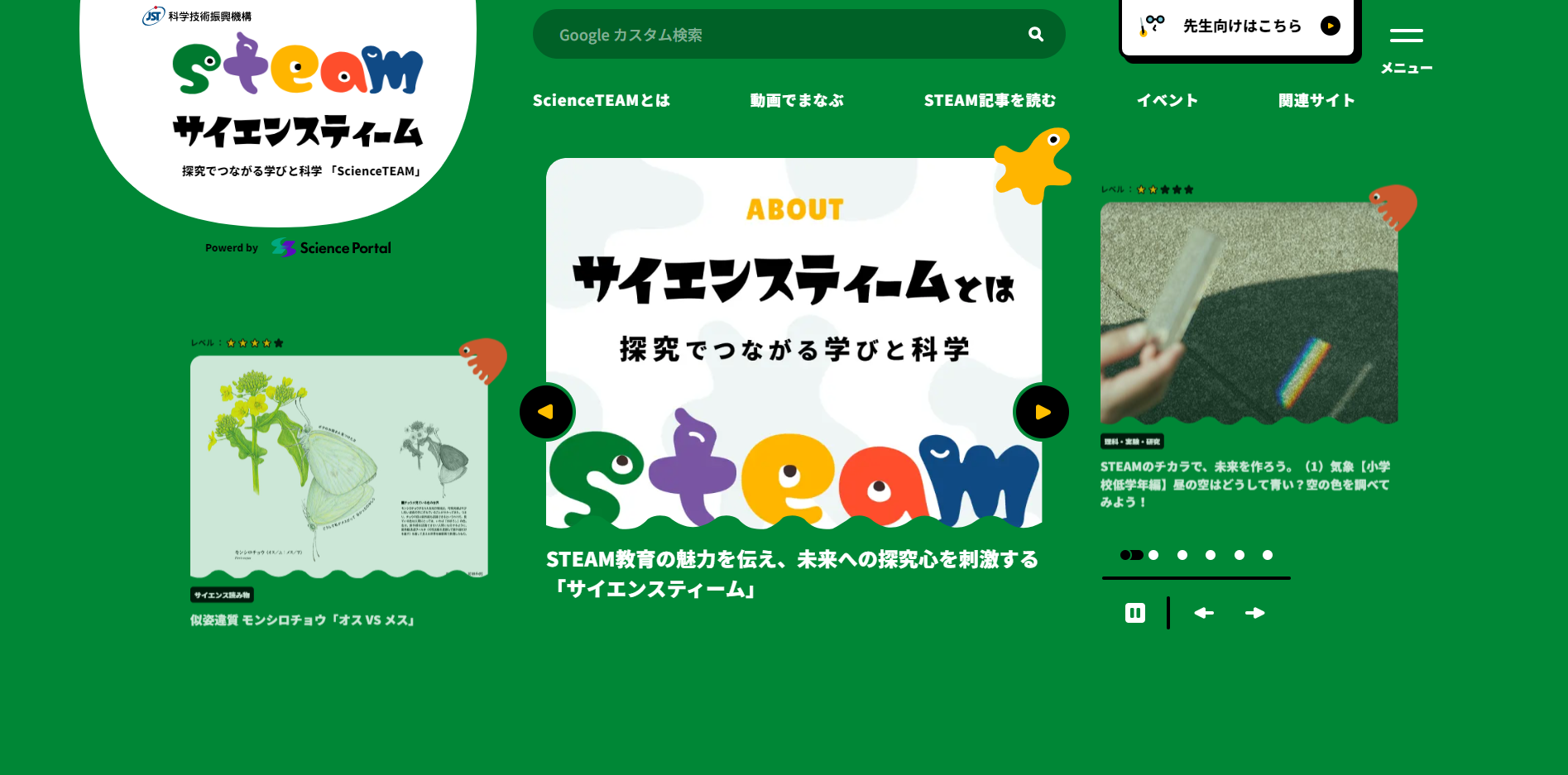Select the second carousel pagination dot
Screen dimensions: 1568x775
pos(1153,555)
